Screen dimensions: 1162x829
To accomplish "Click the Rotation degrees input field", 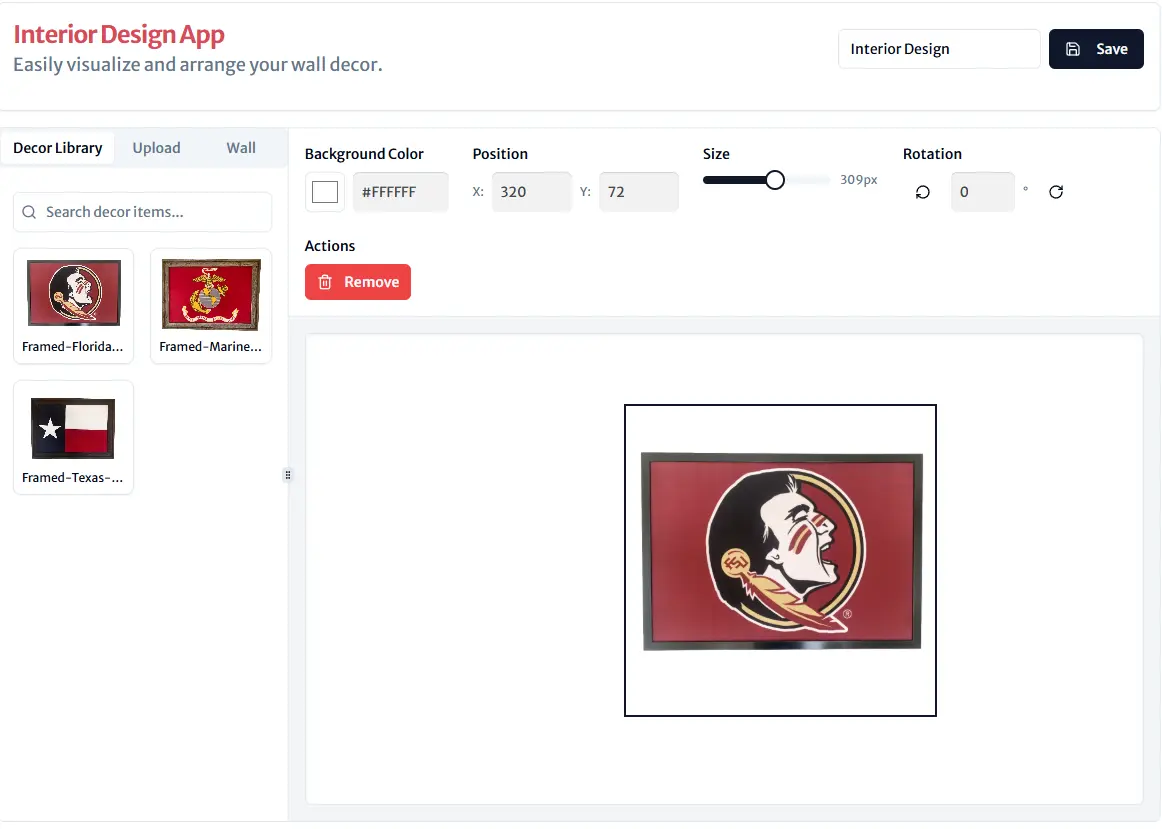I will 983,192.
